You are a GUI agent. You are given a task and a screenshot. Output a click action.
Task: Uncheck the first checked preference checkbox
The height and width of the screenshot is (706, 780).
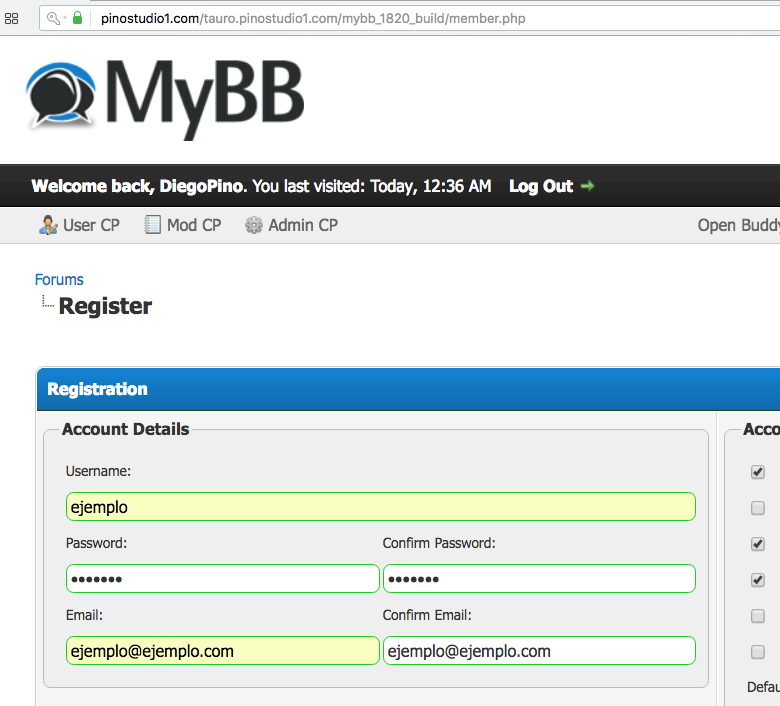758,472
